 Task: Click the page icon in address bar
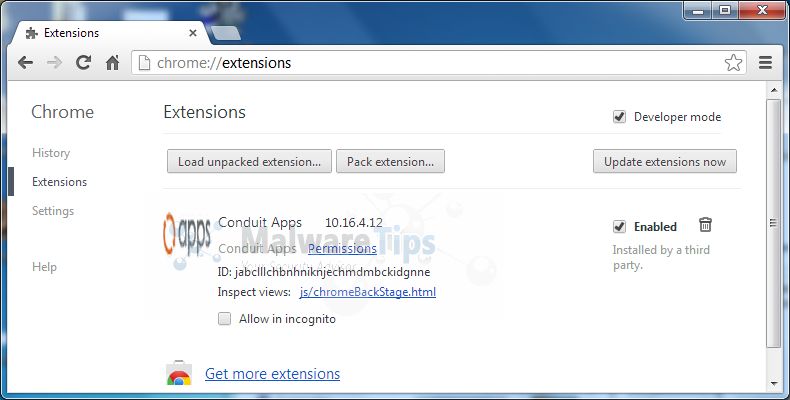[x=145, y=63]
